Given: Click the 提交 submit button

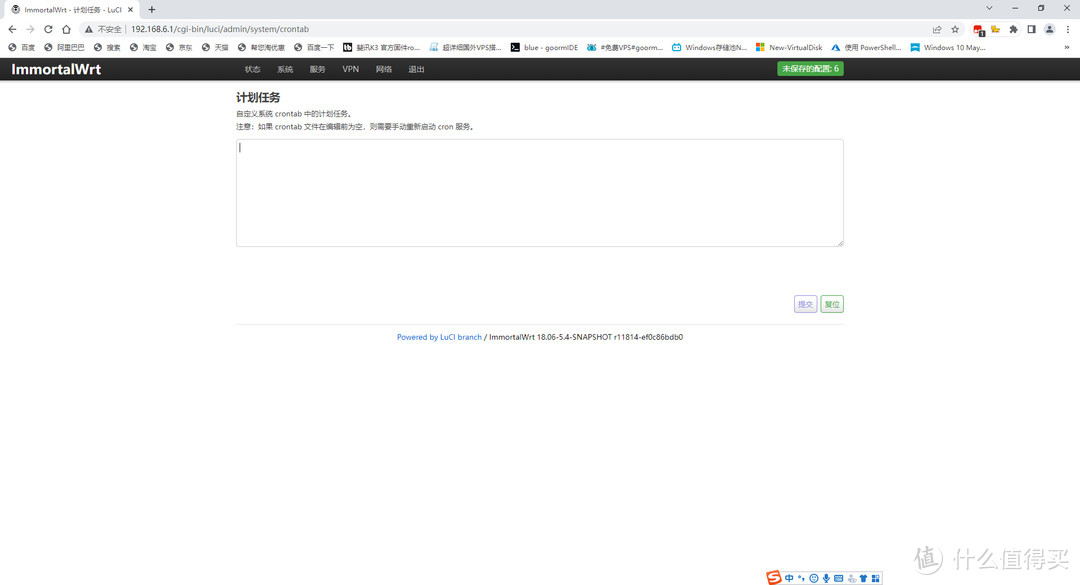Looking at the screenshot, I should click(x=805, y=304).
